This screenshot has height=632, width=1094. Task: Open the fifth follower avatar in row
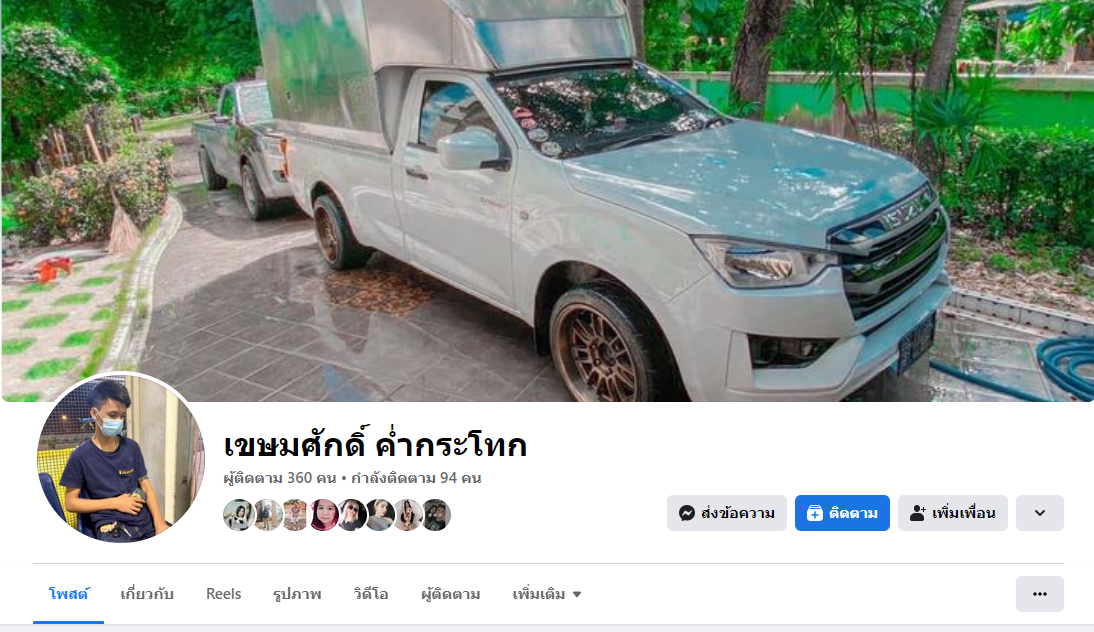(352, 516)
